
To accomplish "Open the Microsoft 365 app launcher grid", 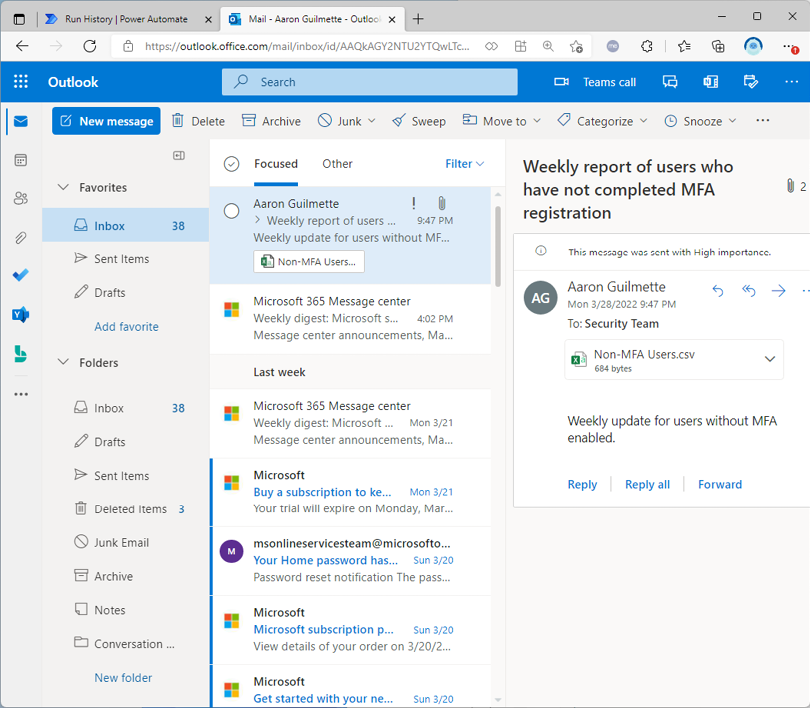I will click(20, 82).
